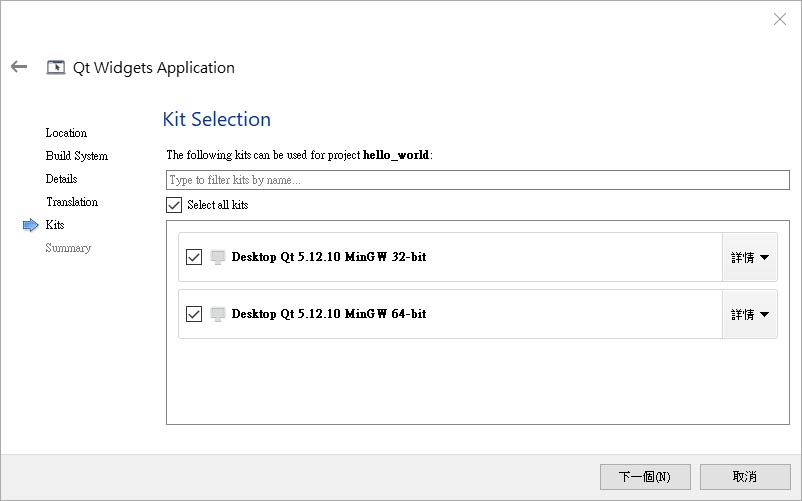The height and width of the screenshot is (501, 802).
Task: Select the Translation wizard step
Action: point(72,202)
